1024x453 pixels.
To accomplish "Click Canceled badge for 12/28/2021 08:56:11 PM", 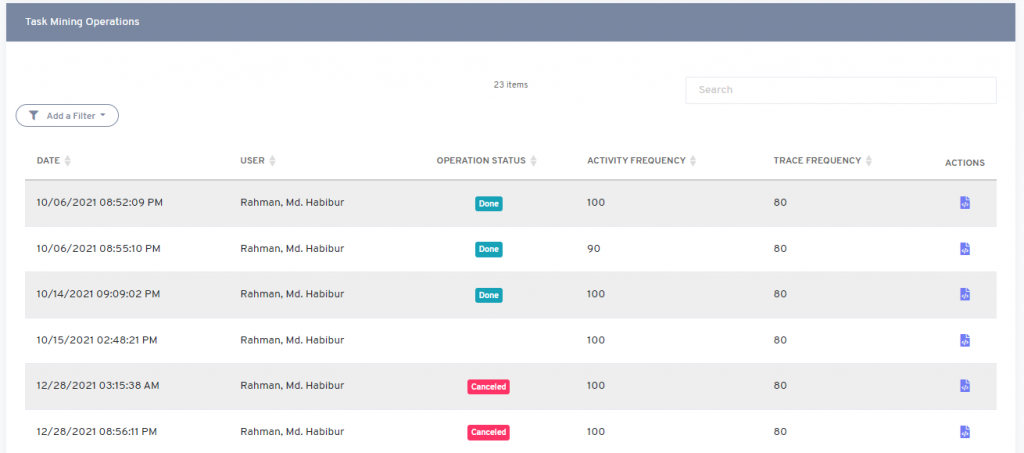I will [488, 432].
